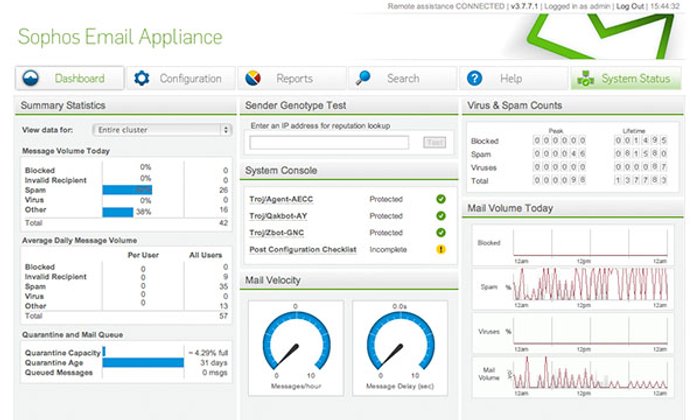Go to the Search tab
Image resolution: width=700 pixels, height=420 pixels.
coord(403,78)
